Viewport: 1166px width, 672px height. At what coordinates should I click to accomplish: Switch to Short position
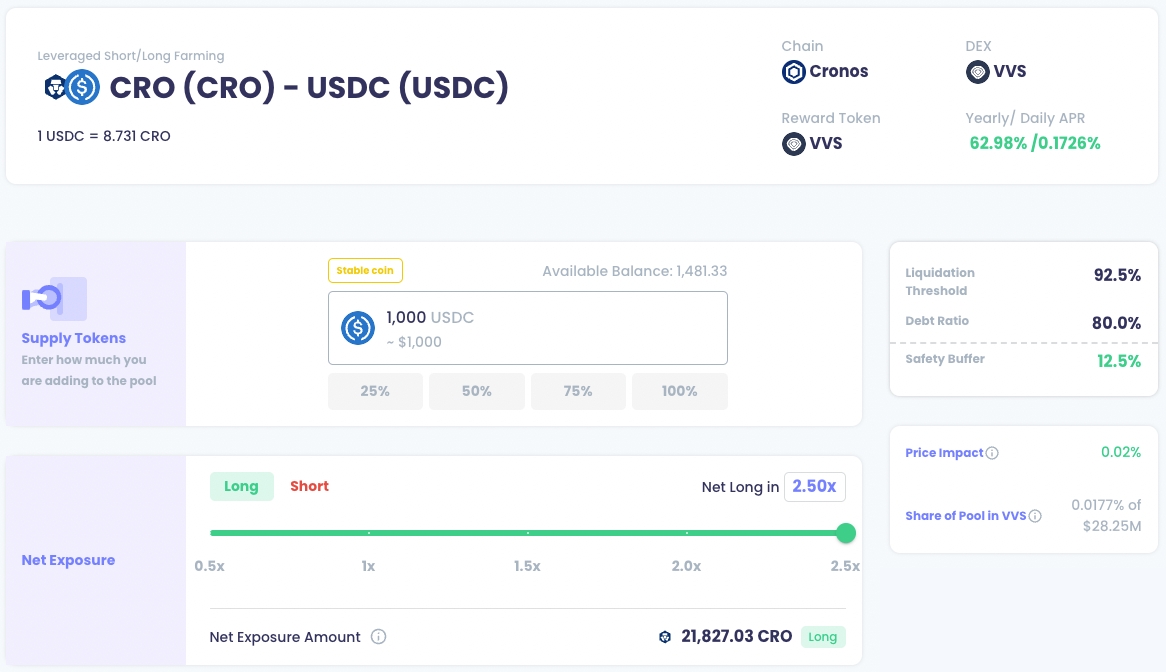click(309, 486)
